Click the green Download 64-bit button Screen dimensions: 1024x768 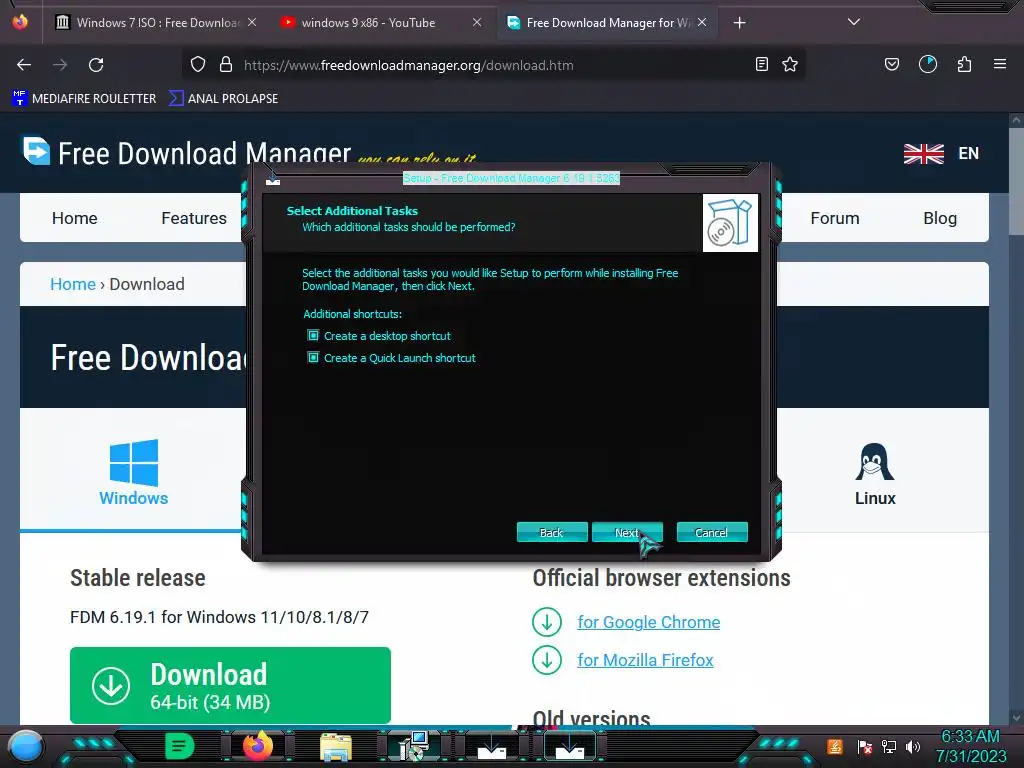(x=230, y=685)
